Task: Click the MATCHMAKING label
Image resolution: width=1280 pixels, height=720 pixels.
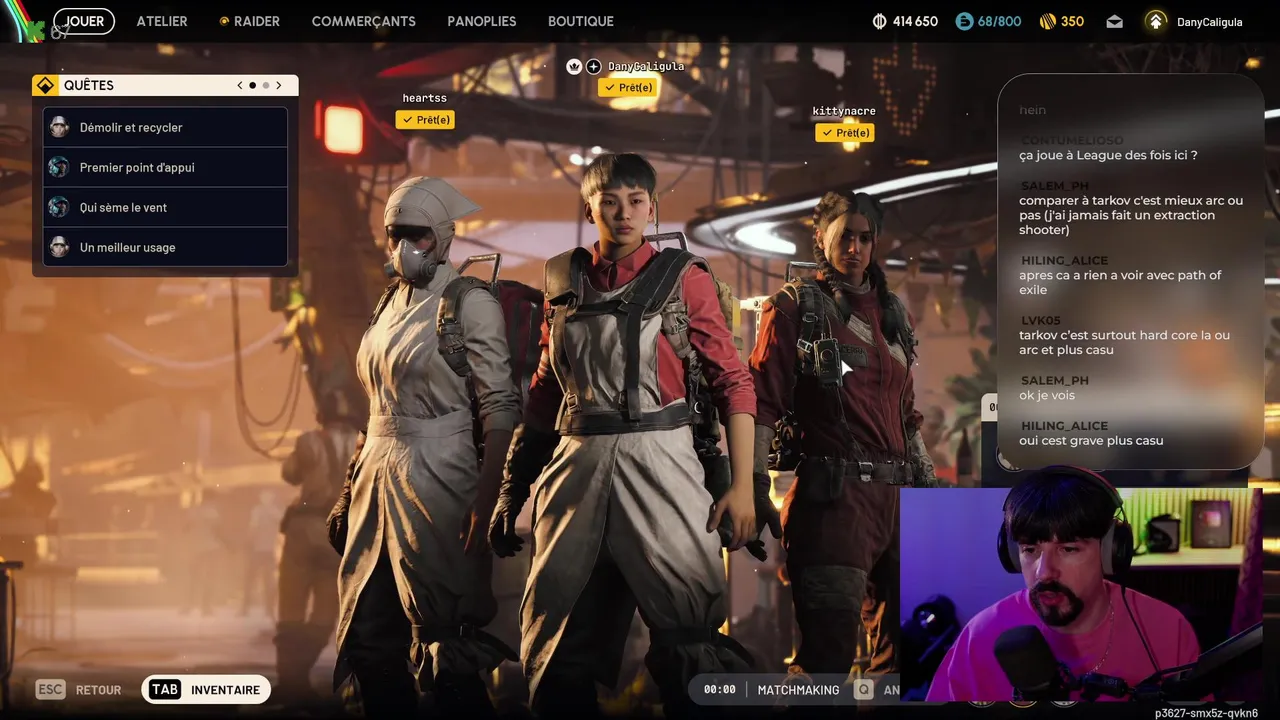Action: [798, 690]
